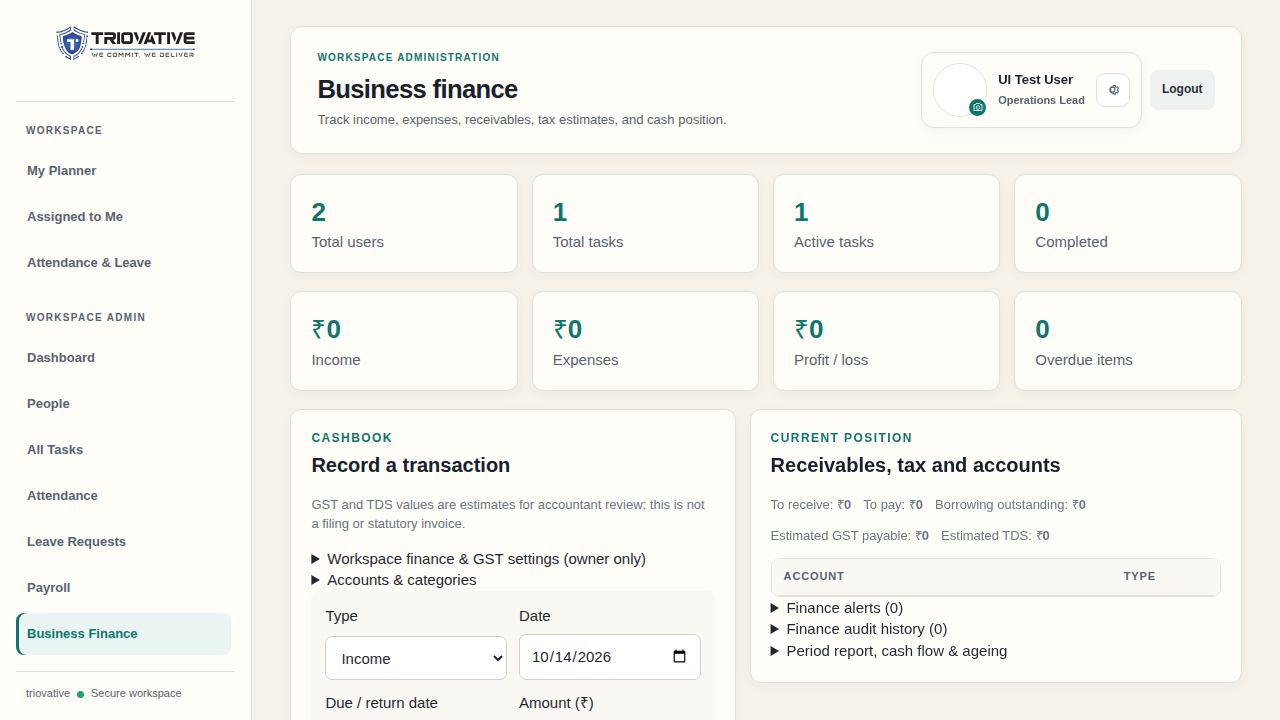
Task: Click the Profit / loss card
Action: click(x=886, y=341)
